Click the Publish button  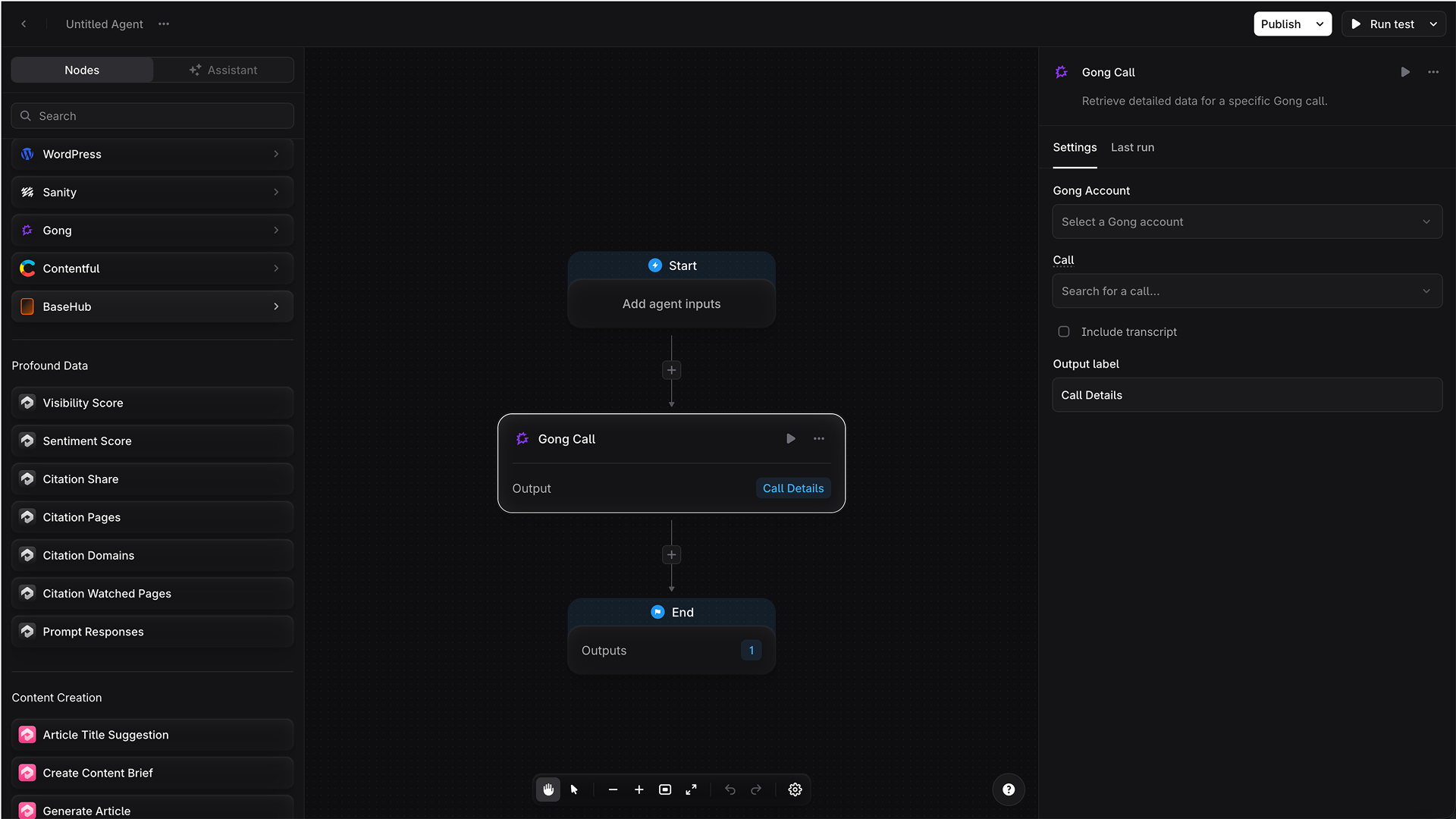[x=1282, y=24]
